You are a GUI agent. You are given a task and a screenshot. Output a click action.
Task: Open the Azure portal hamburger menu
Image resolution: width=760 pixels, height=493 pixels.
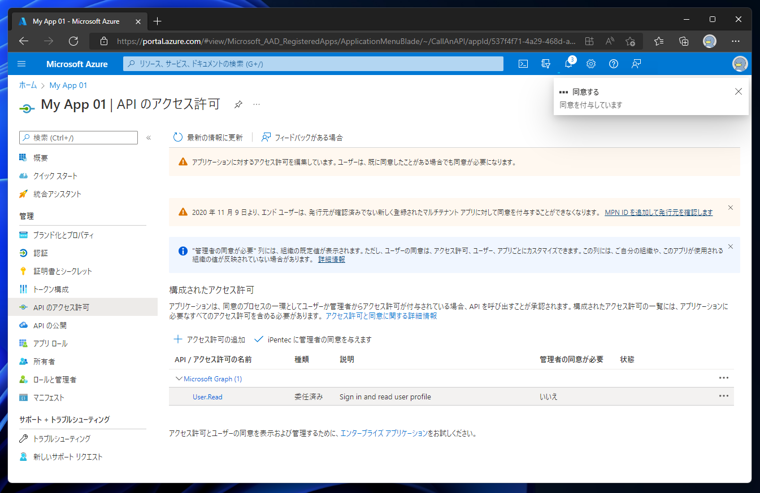(21, 64)
